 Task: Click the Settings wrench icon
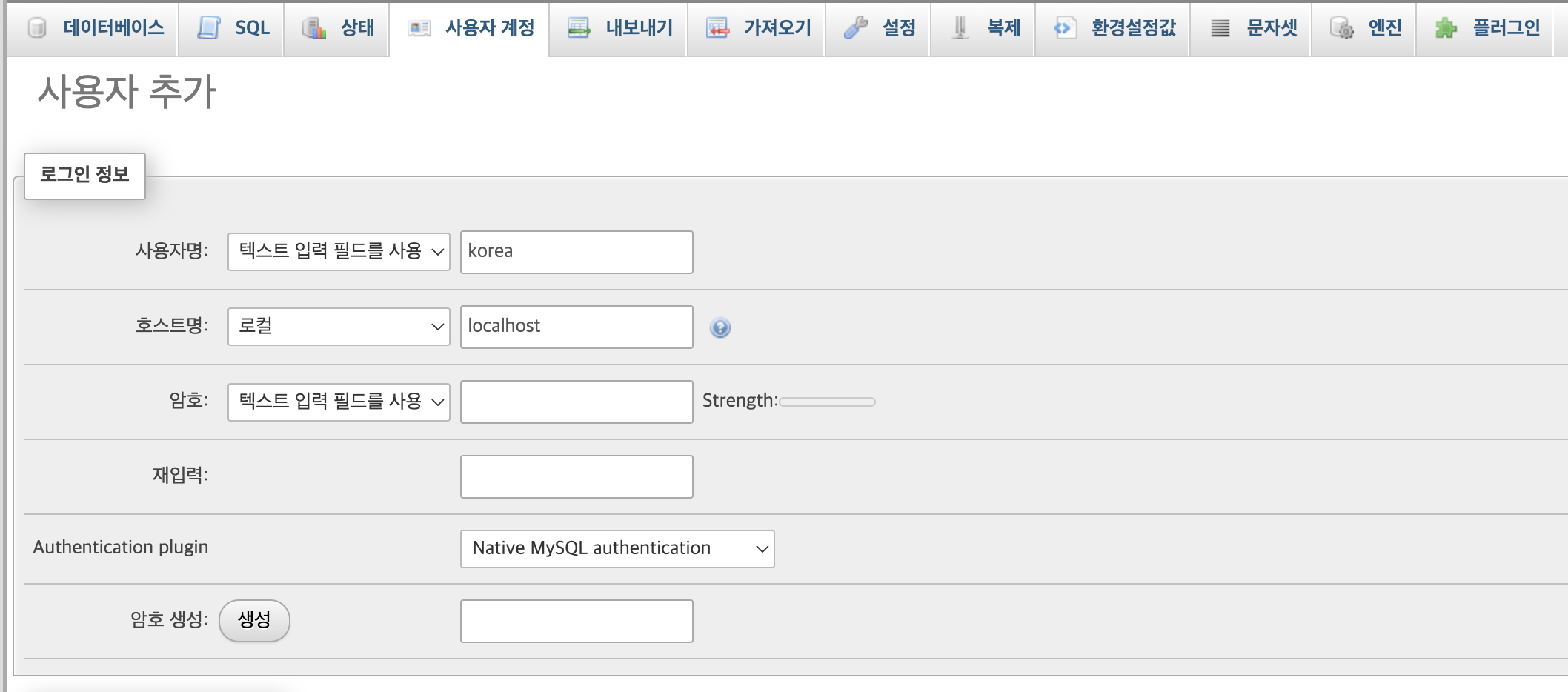click(x=856, y=28)
